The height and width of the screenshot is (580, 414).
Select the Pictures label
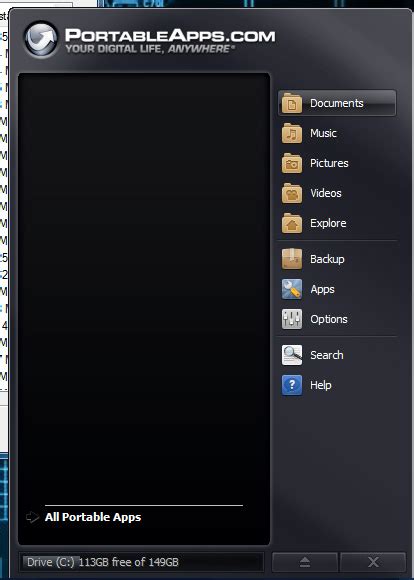329,163
